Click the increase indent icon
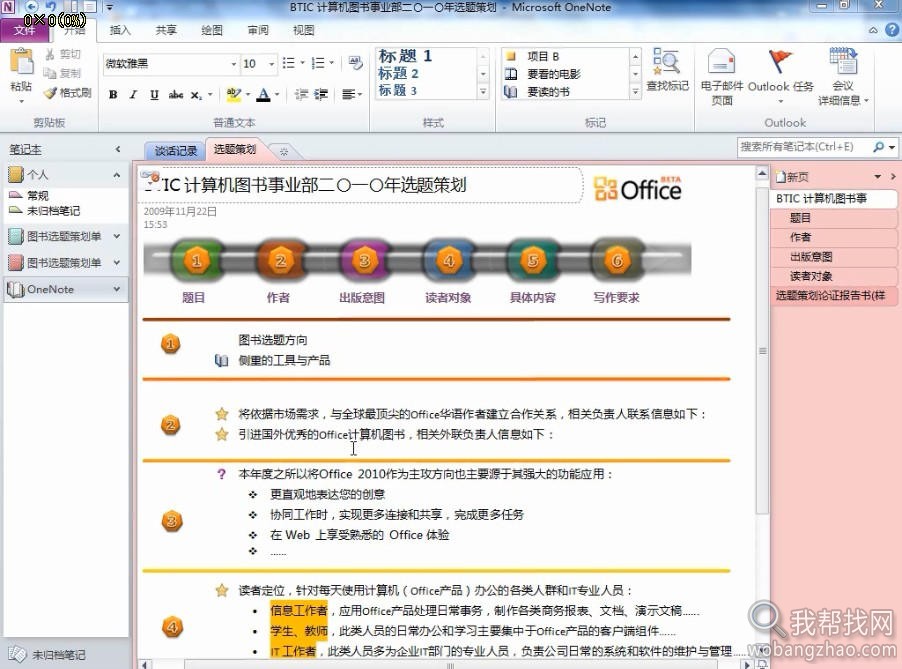The height and width of the screenshot is (669, 902). [321, 94]
